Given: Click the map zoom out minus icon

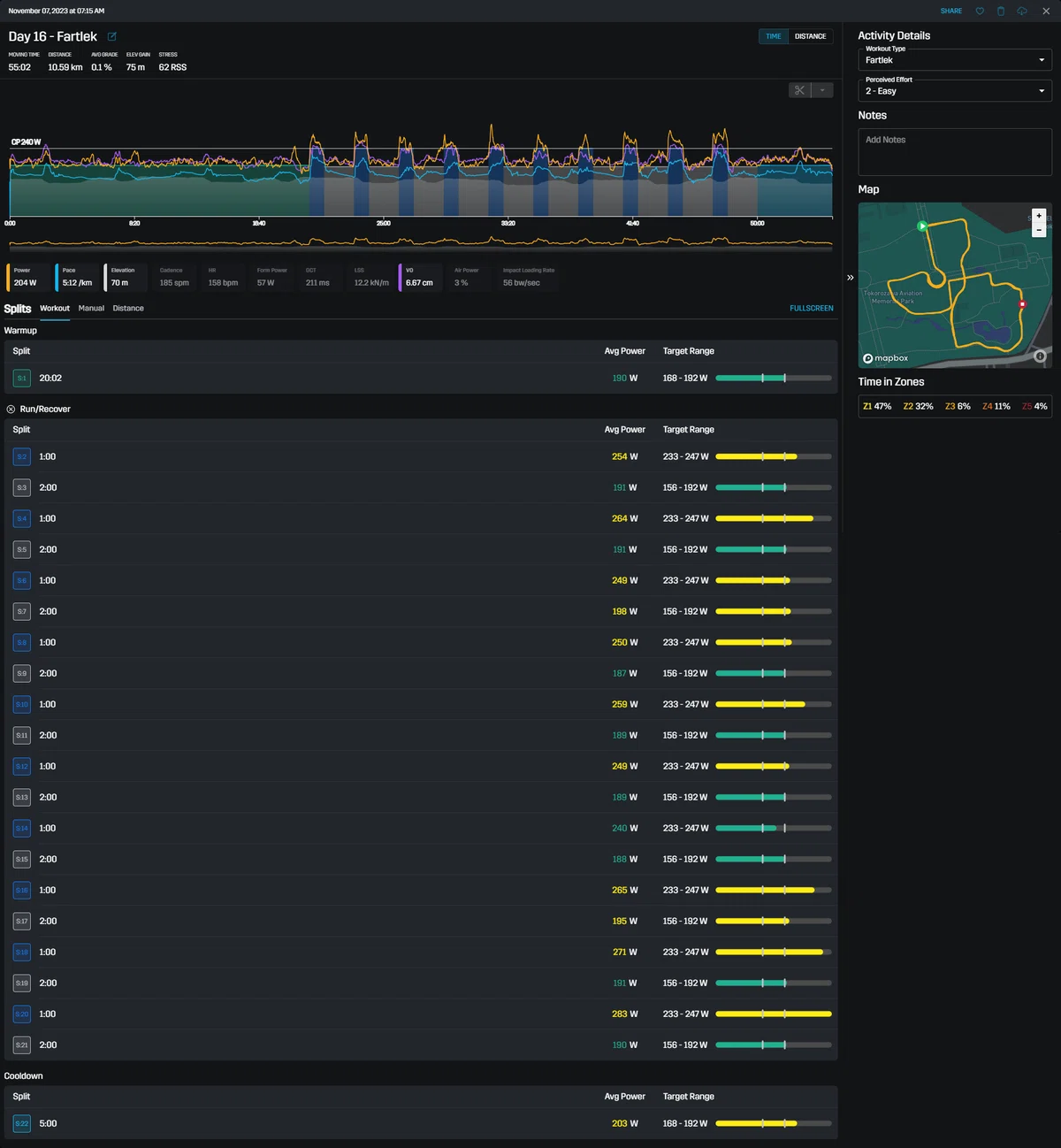Looking at the screenshot, I should click(x=1039, y=230).
